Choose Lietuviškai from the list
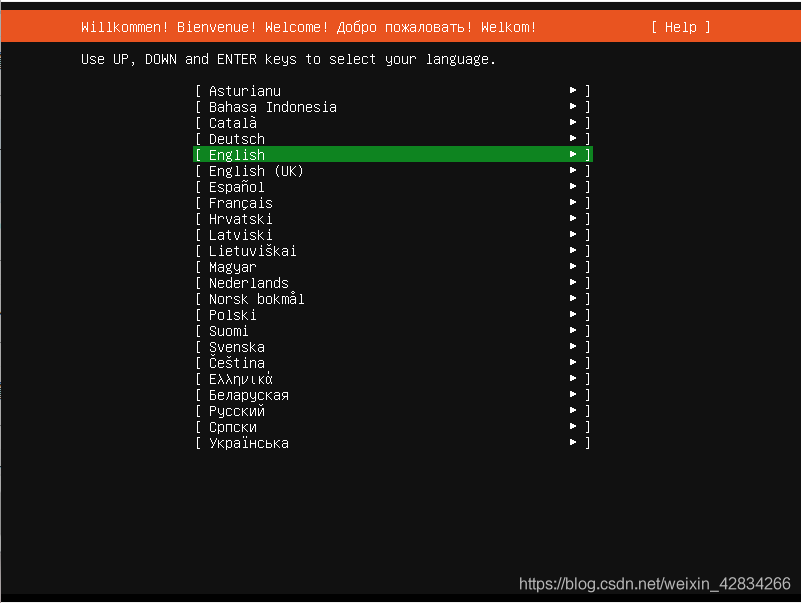The width and height of the screenshot is (801, 603). pos(393,251)
